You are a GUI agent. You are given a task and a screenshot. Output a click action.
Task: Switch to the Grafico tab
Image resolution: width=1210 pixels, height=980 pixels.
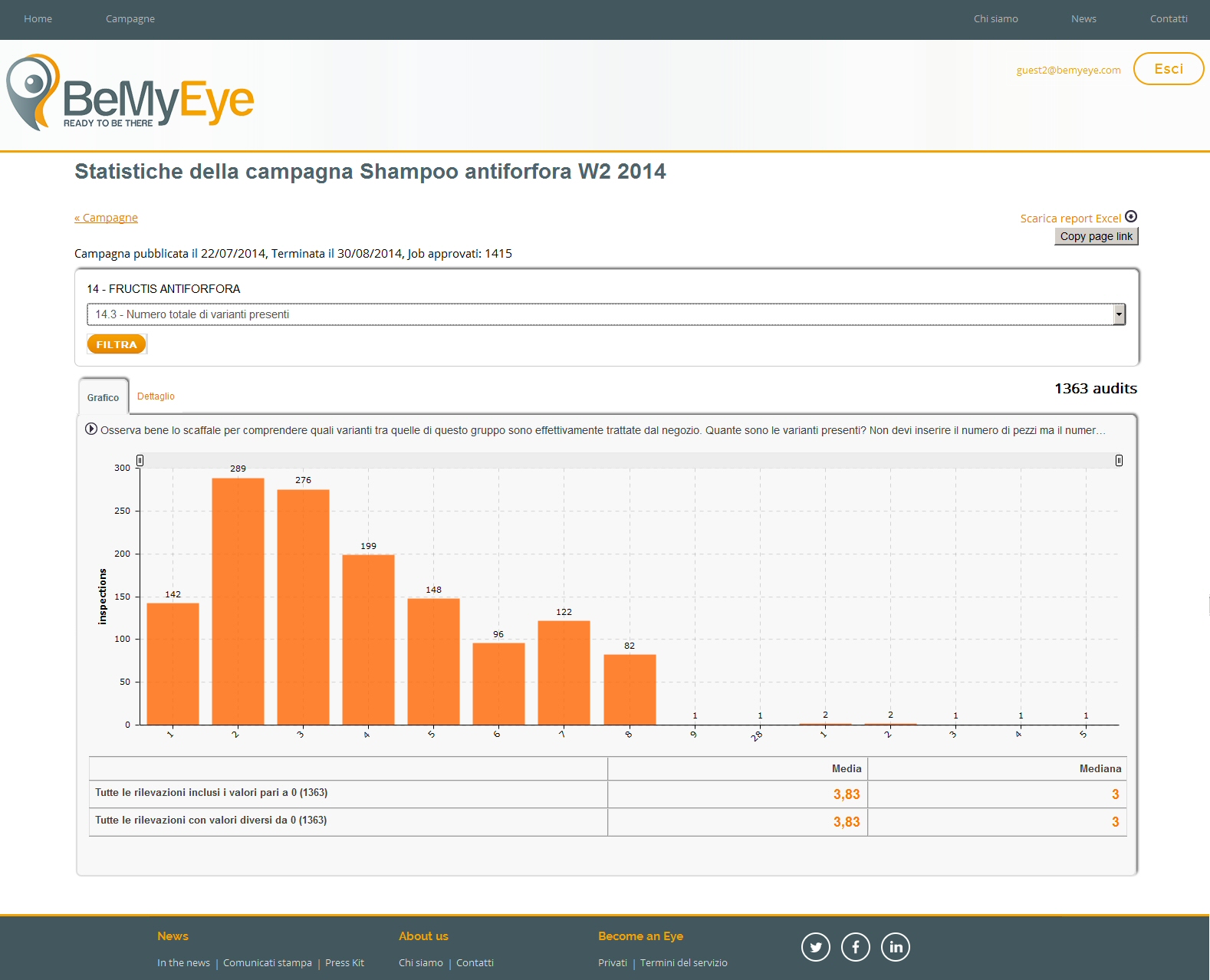point(104,397)
